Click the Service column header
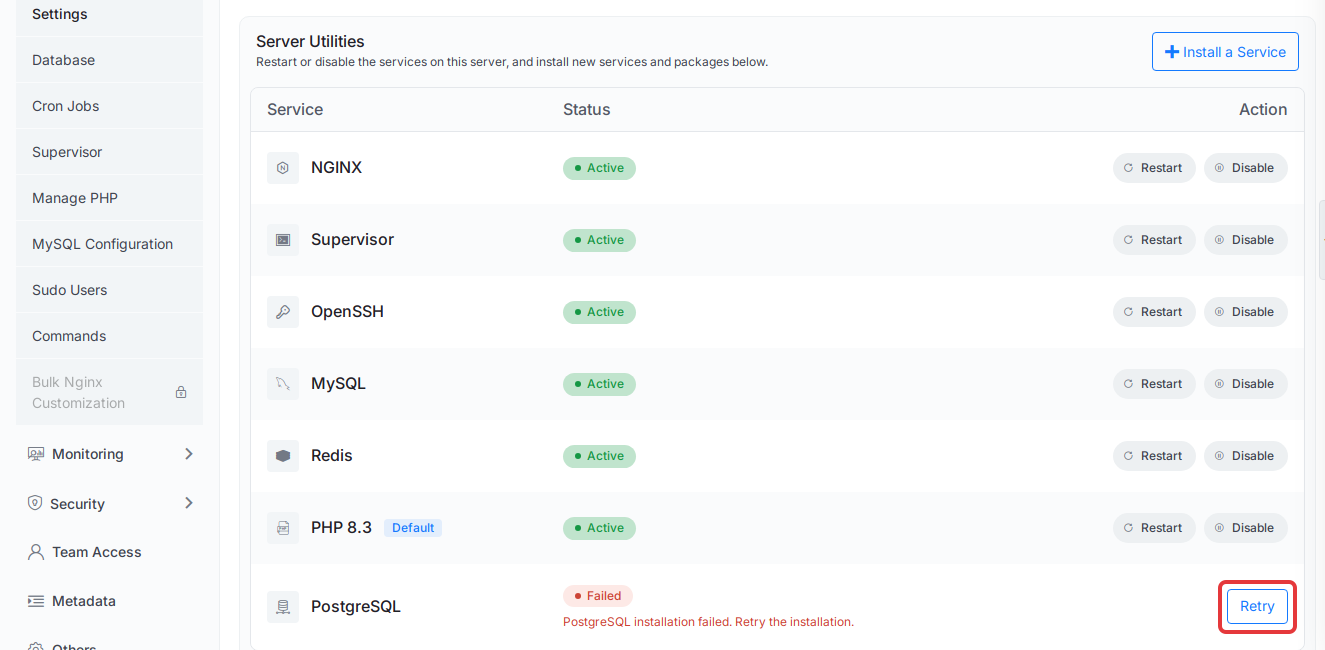Viewport: 1325px width, 650px height. pos(295,110)
